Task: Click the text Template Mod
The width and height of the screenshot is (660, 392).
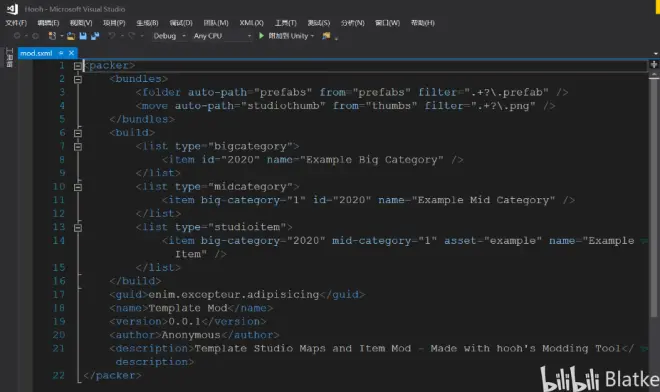Action: tap(188, 308)
